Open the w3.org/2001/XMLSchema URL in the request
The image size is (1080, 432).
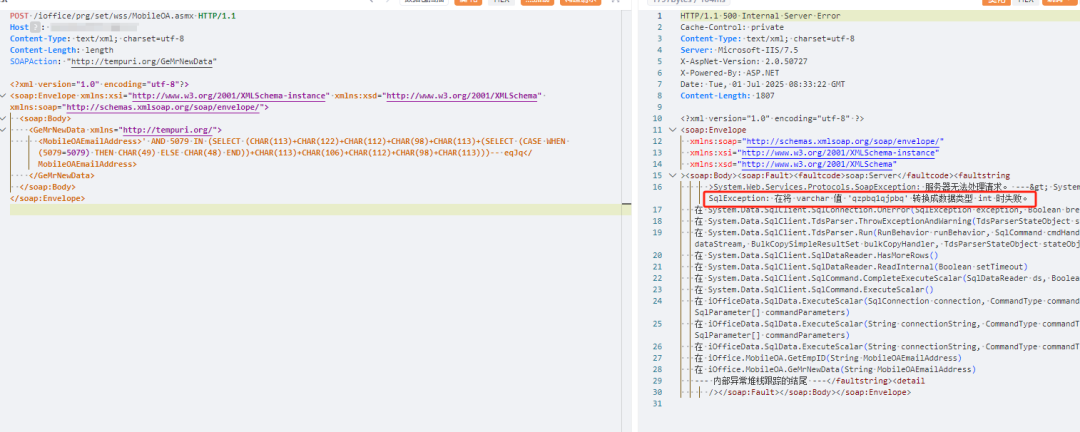click(462, 96)
